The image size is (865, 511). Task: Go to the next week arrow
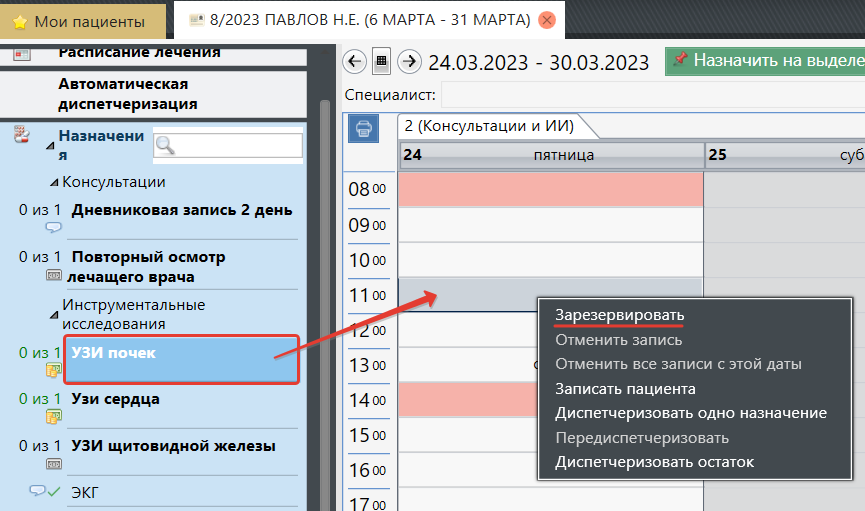(x=408, y=62)
